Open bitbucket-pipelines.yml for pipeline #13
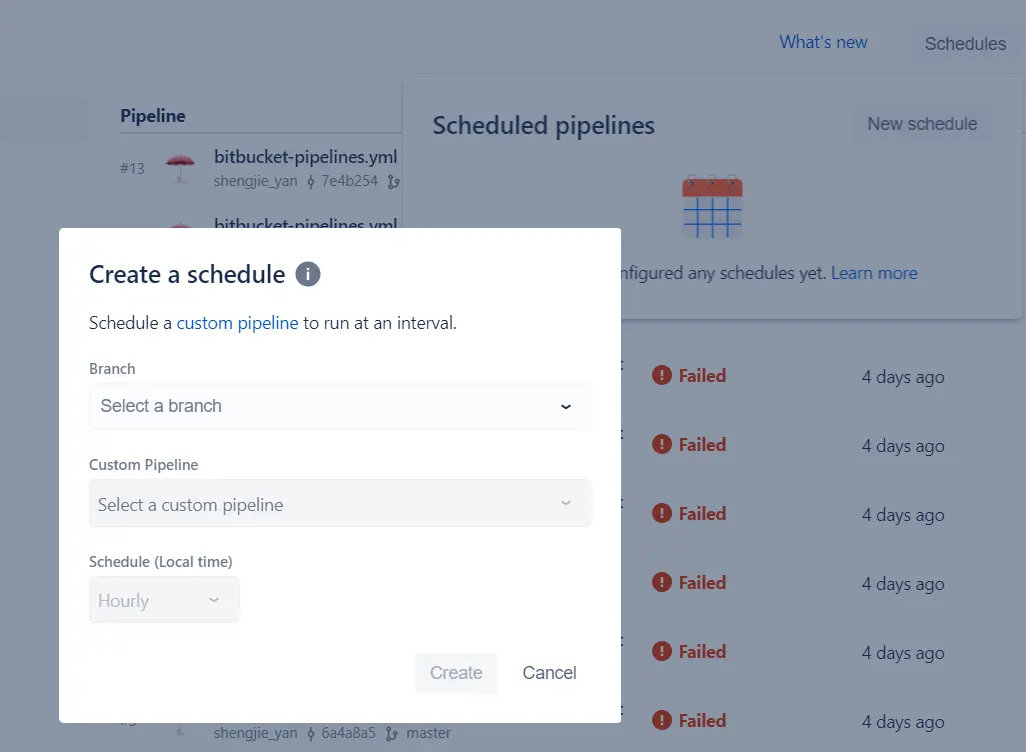1026x752 pixels. pos(306,157)
